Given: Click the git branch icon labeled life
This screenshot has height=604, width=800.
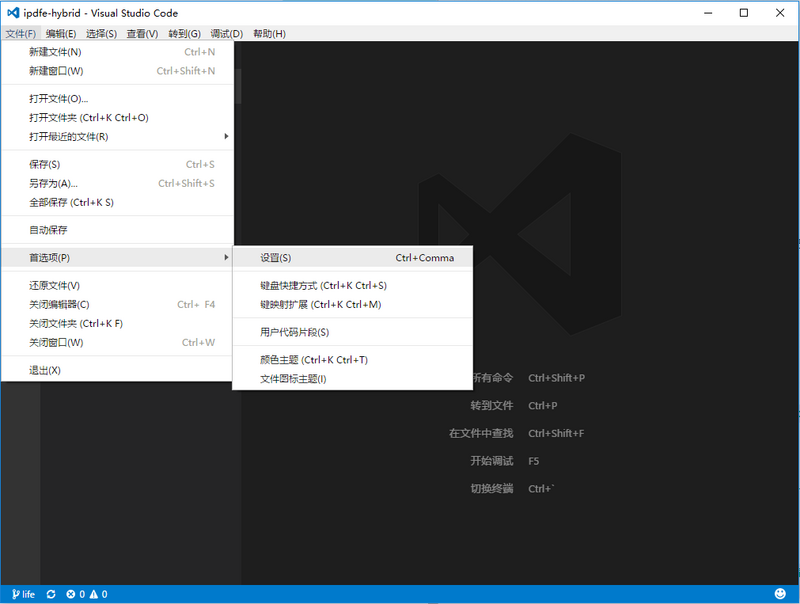Looking at the screenshot, I should click(x=23, y=594).
